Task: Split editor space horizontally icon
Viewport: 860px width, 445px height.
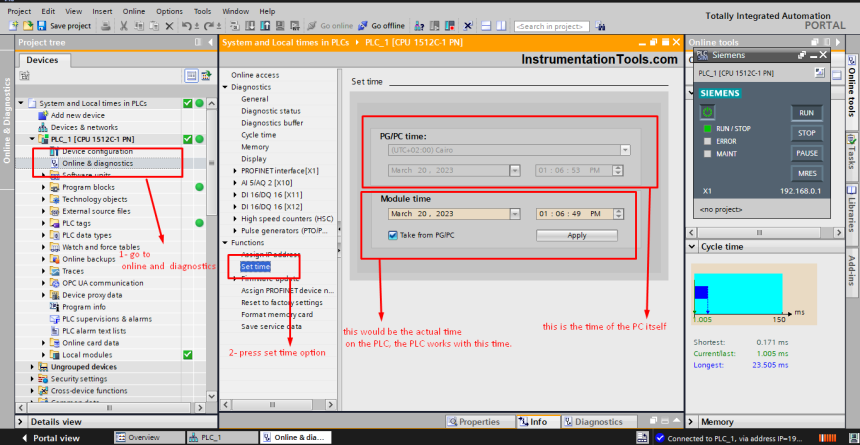Action: click(x=486, y=26)
